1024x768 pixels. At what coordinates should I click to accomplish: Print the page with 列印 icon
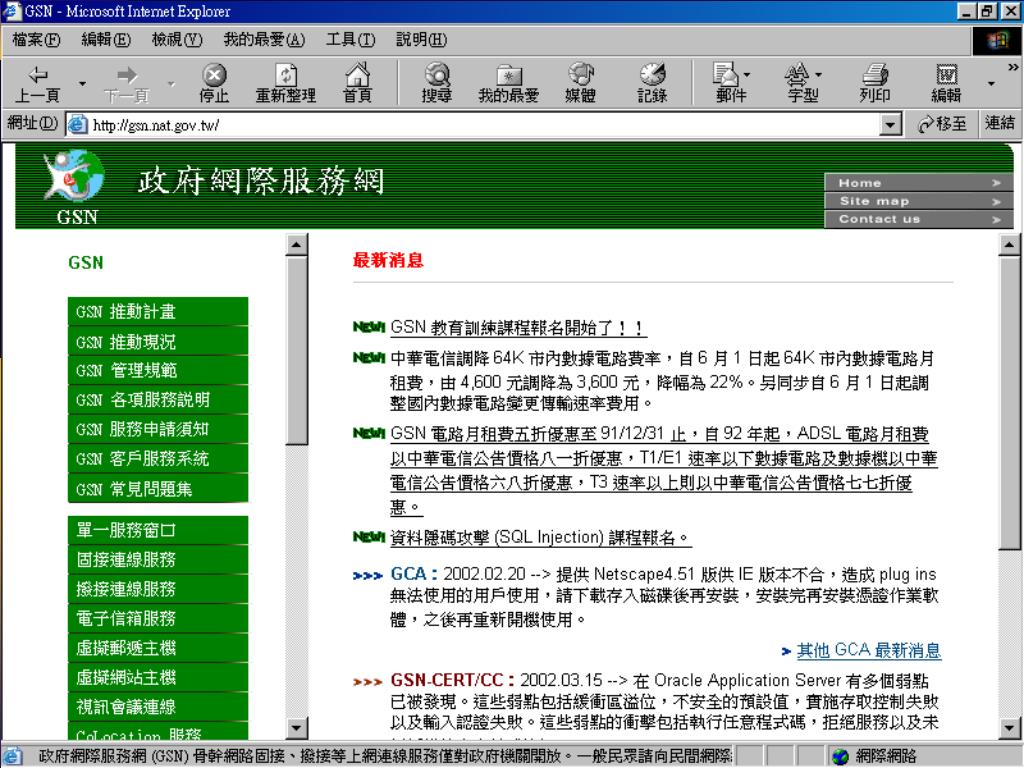click(x=874, y=74)
